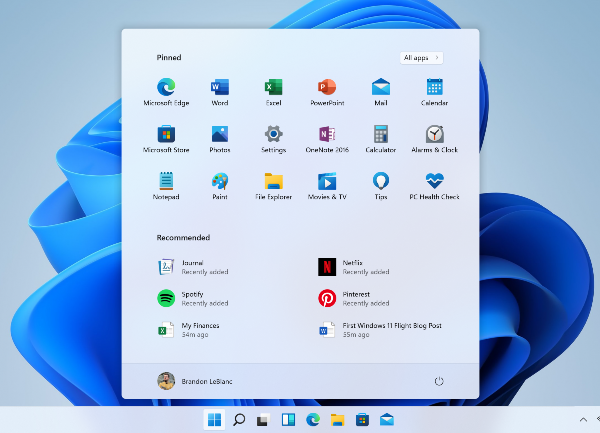Open the pinned Excel app
This screenshot has width=600, height=433.
tap(273, 92)
